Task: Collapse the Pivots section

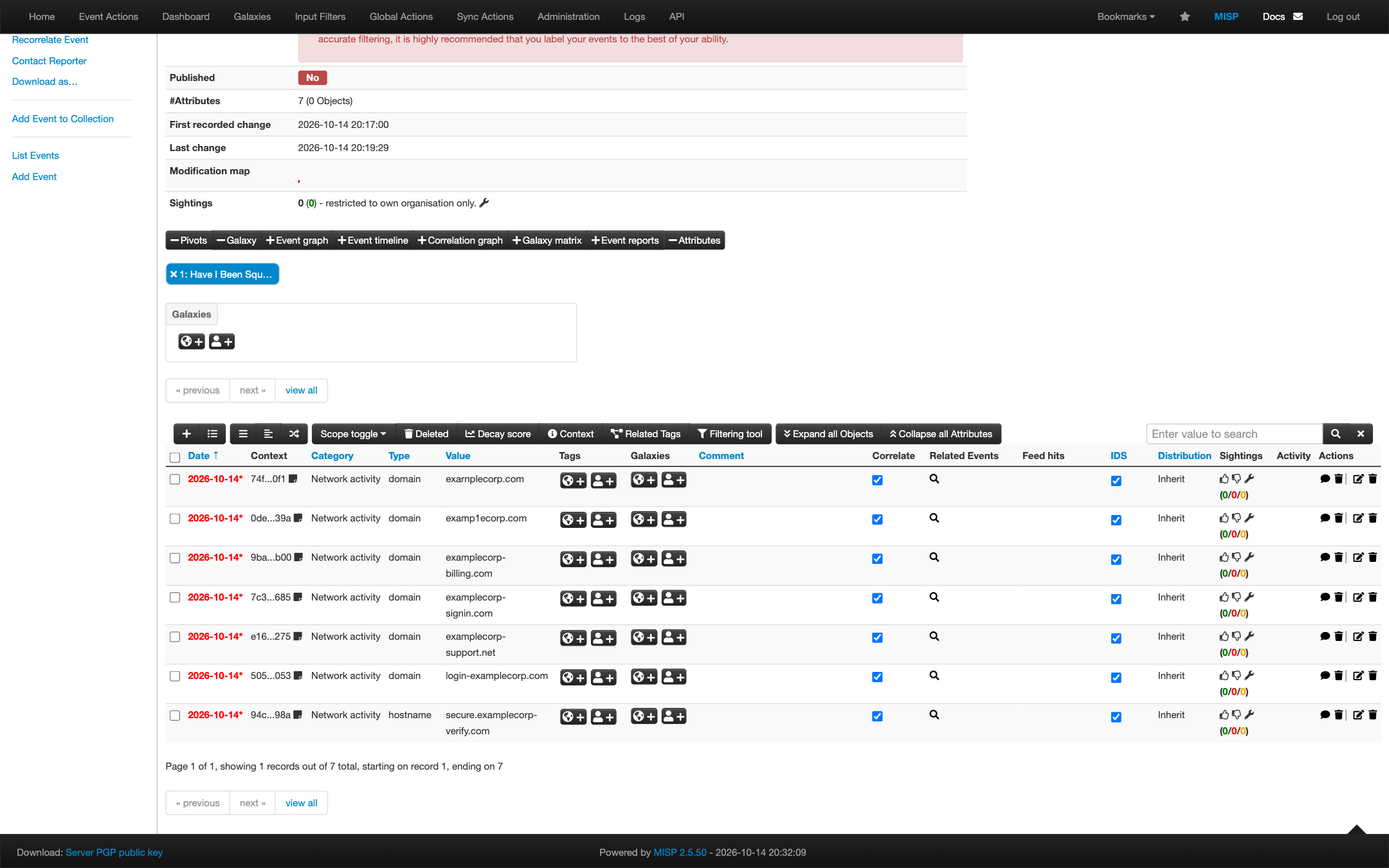Action: coord(188,240)
